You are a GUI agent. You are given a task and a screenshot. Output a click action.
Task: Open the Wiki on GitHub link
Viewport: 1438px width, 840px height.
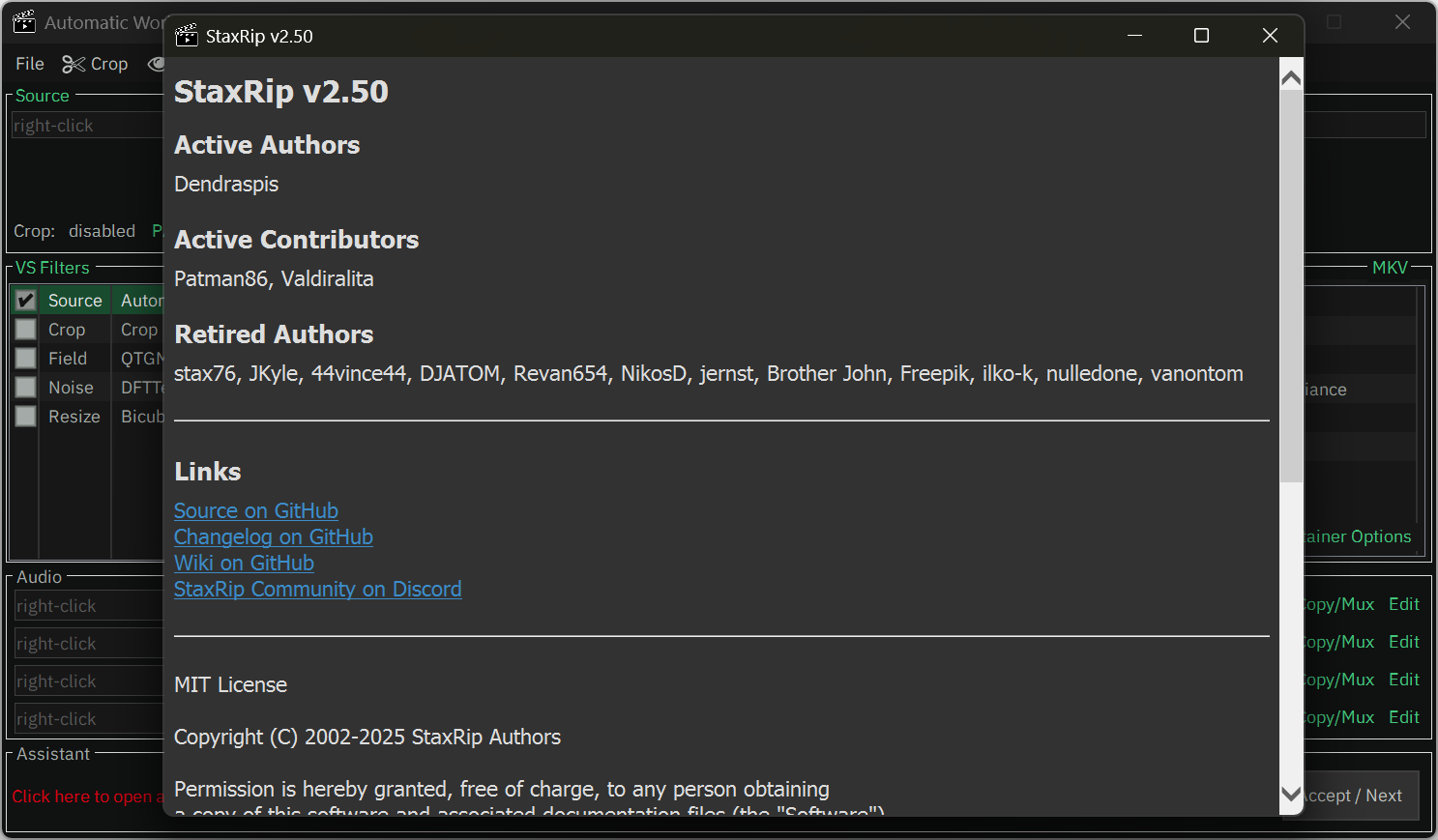(244, 563)
